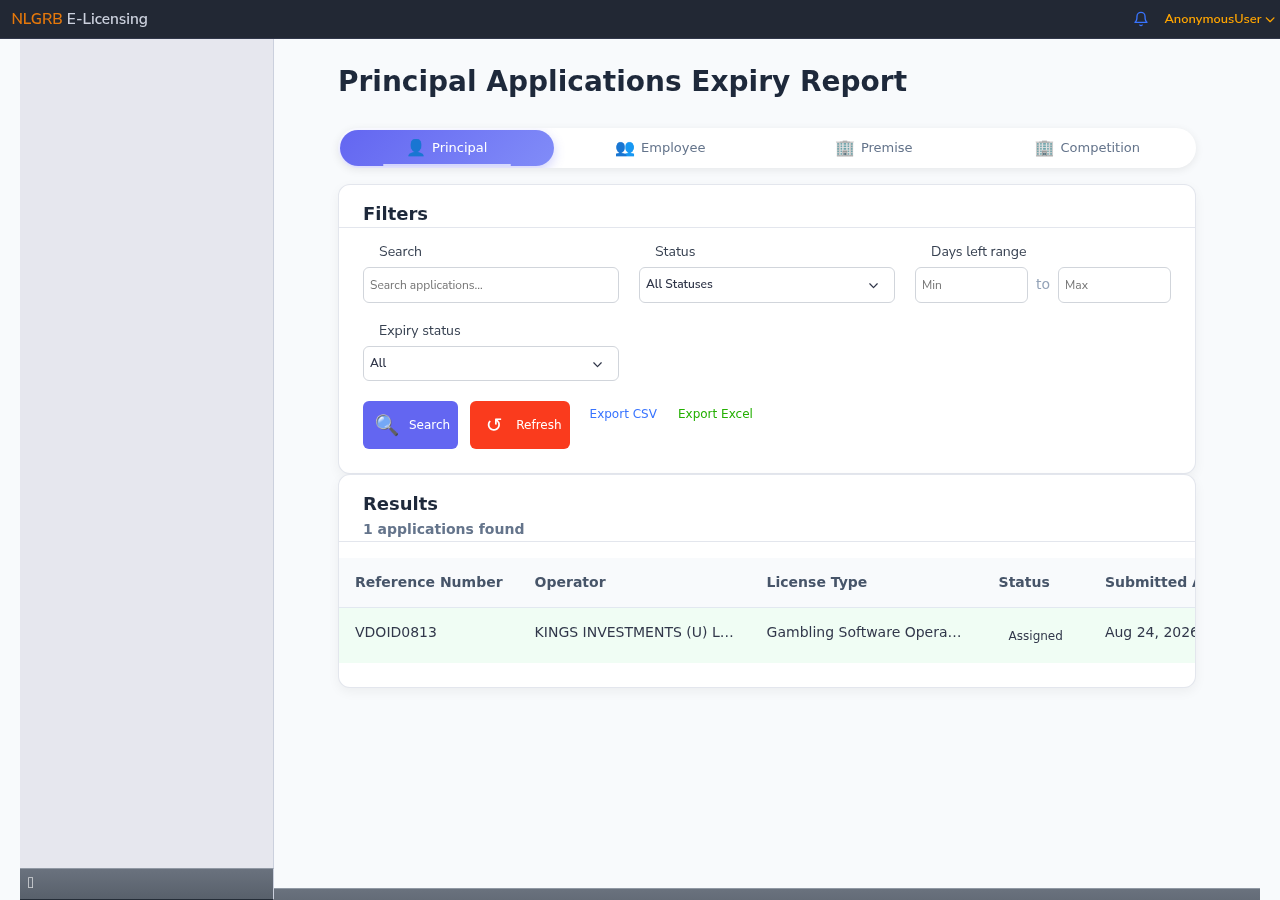
Task: Click the Search button
Action: [410, 425]
